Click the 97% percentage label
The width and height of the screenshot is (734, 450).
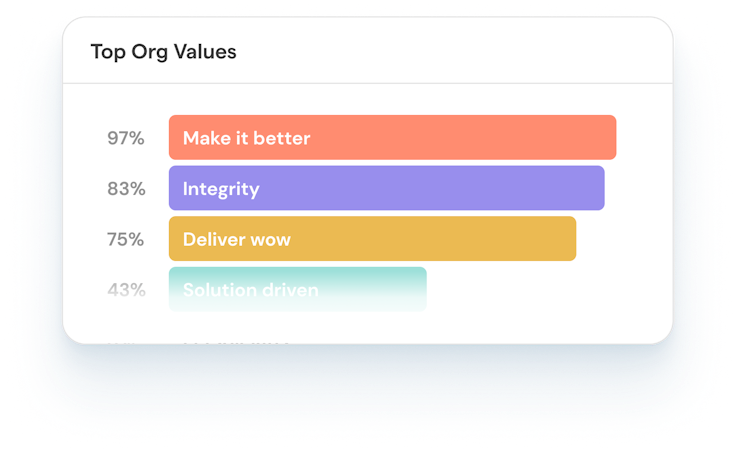point(125,138)
